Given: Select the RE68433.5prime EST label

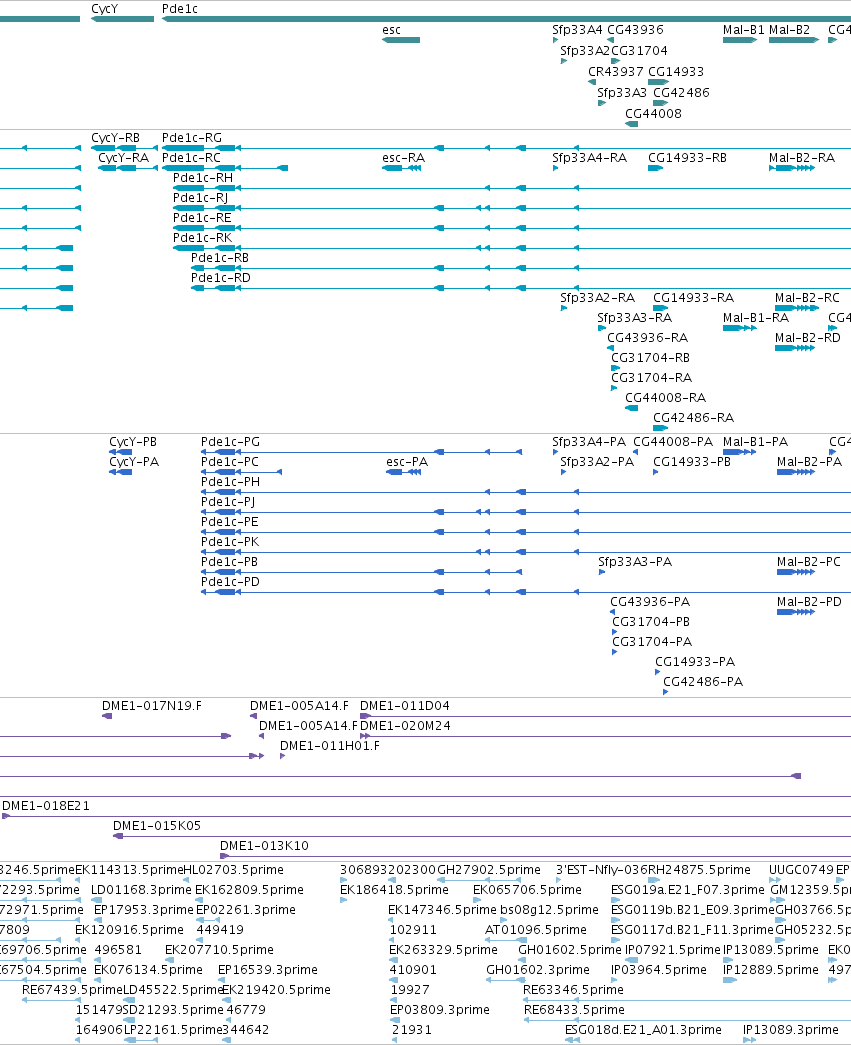Looking at the screenshot, I should pos(574,1009).
